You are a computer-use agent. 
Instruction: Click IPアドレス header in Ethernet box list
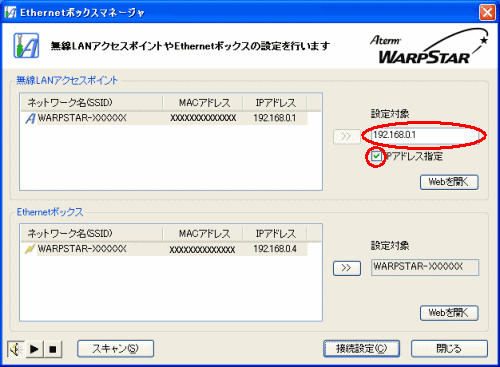(x=275, y=233)
